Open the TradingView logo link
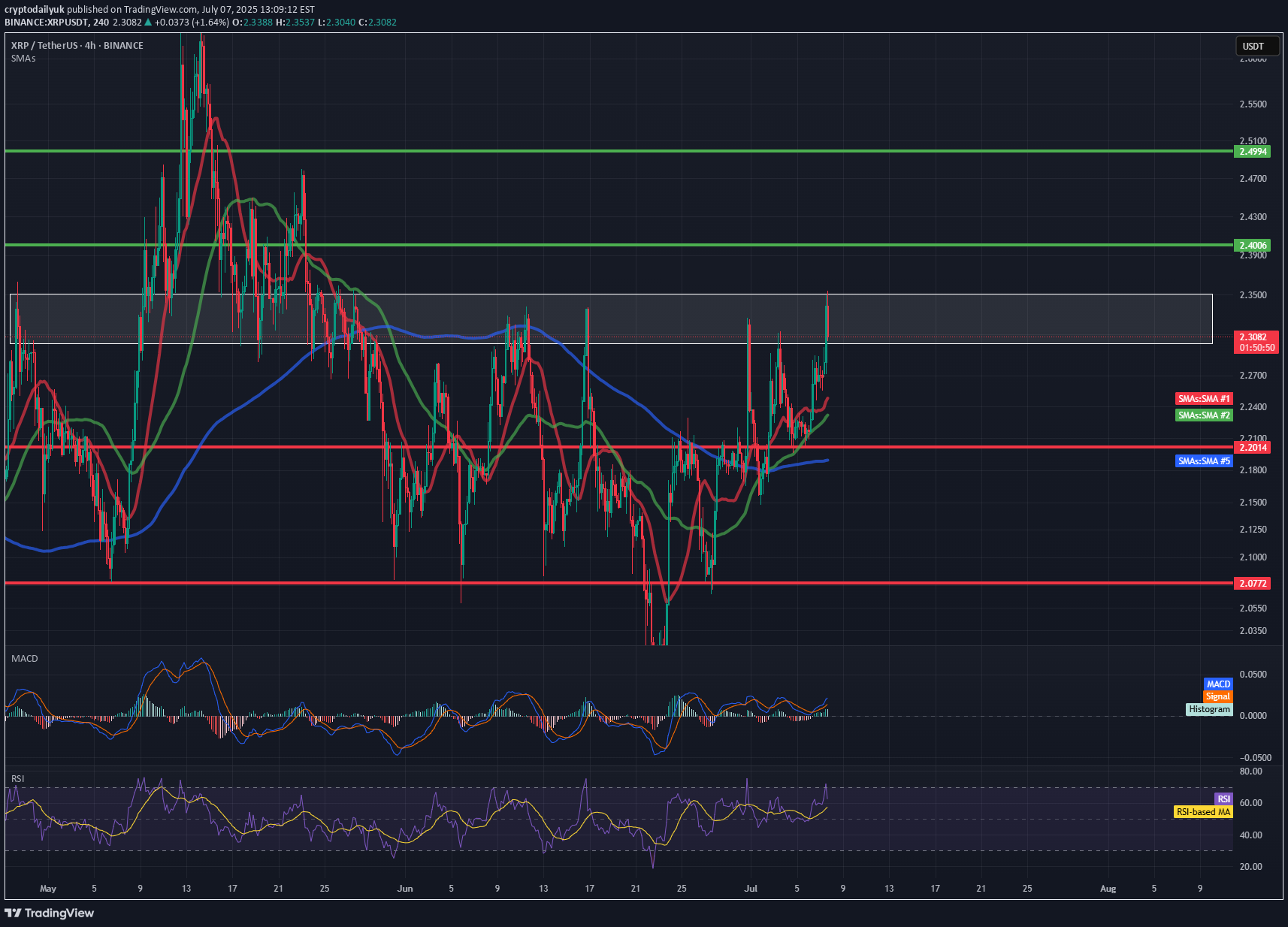This screenshot has height=927, width=1288. [50, 913]
